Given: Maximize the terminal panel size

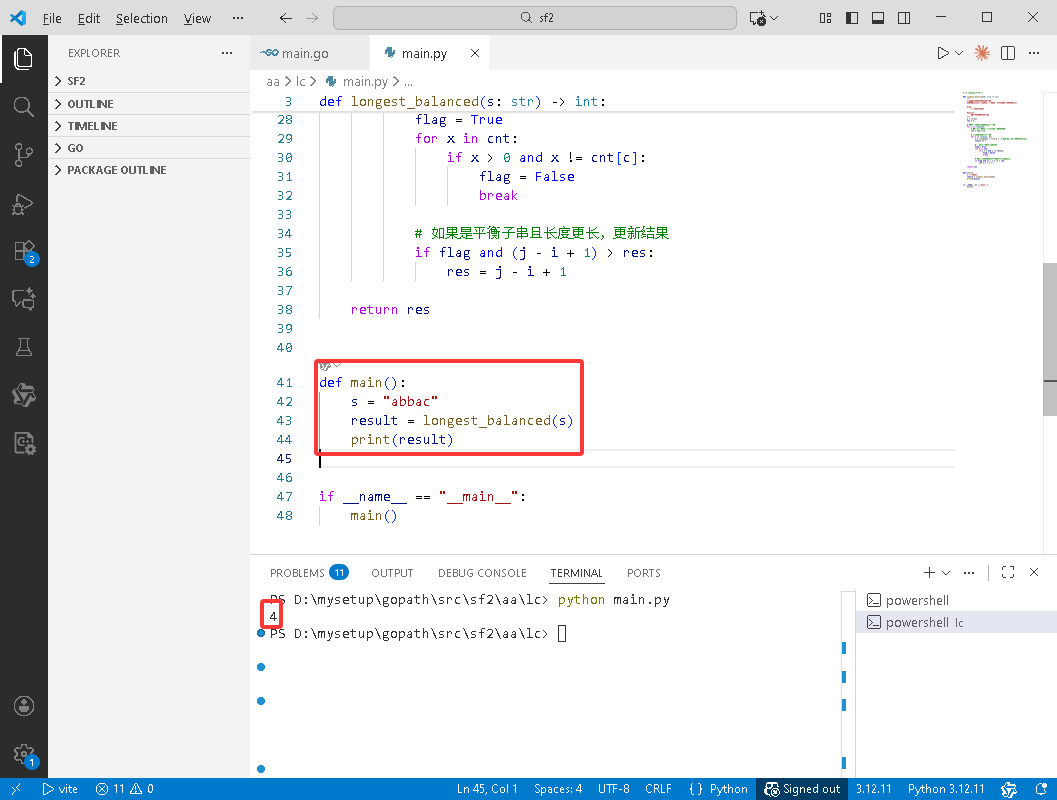Looking at the screenshot, I should [x=1008, y=572].
